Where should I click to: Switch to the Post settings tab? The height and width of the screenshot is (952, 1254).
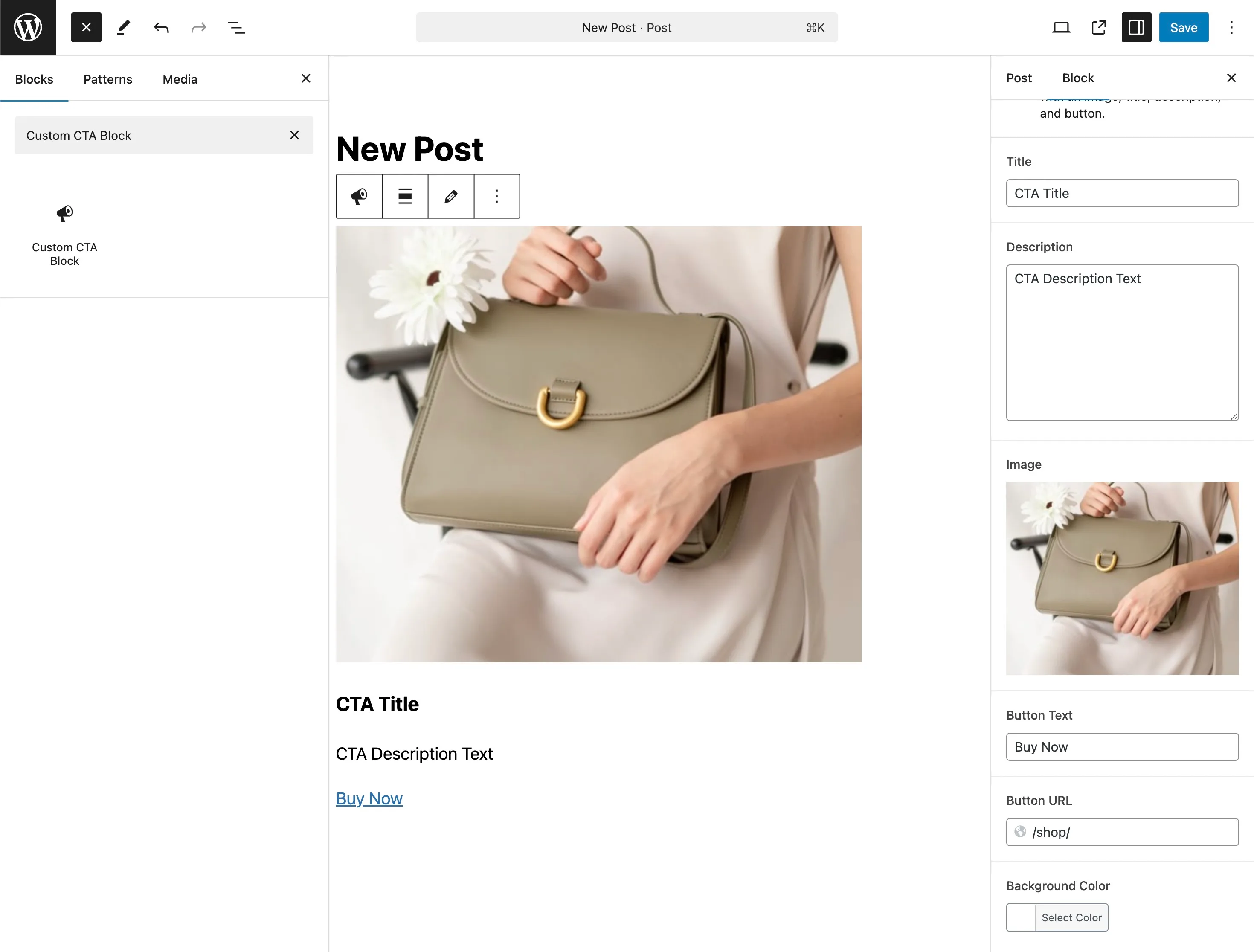click(1019, 78)
